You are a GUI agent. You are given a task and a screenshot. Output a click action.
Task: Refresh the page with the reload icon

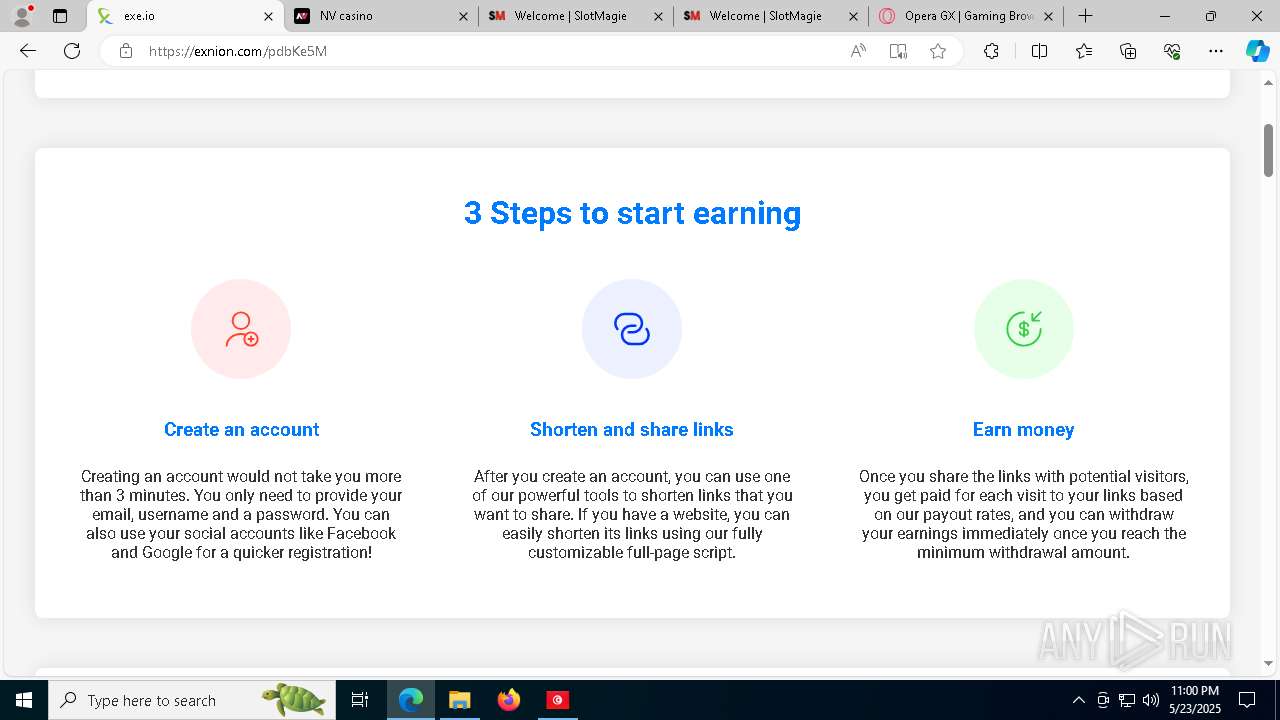(x=72, y=51)
